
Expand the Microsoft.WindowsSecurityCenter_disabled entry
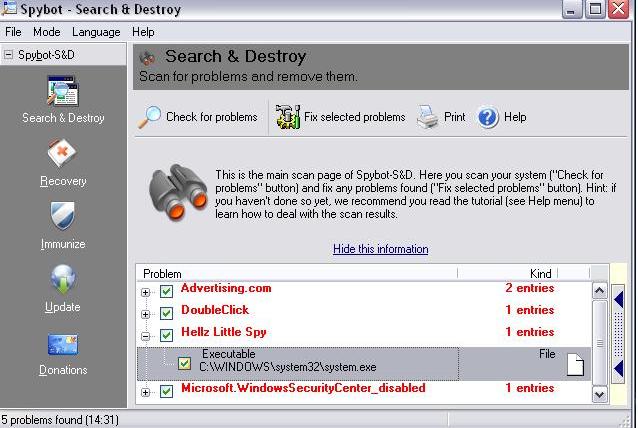146,392
